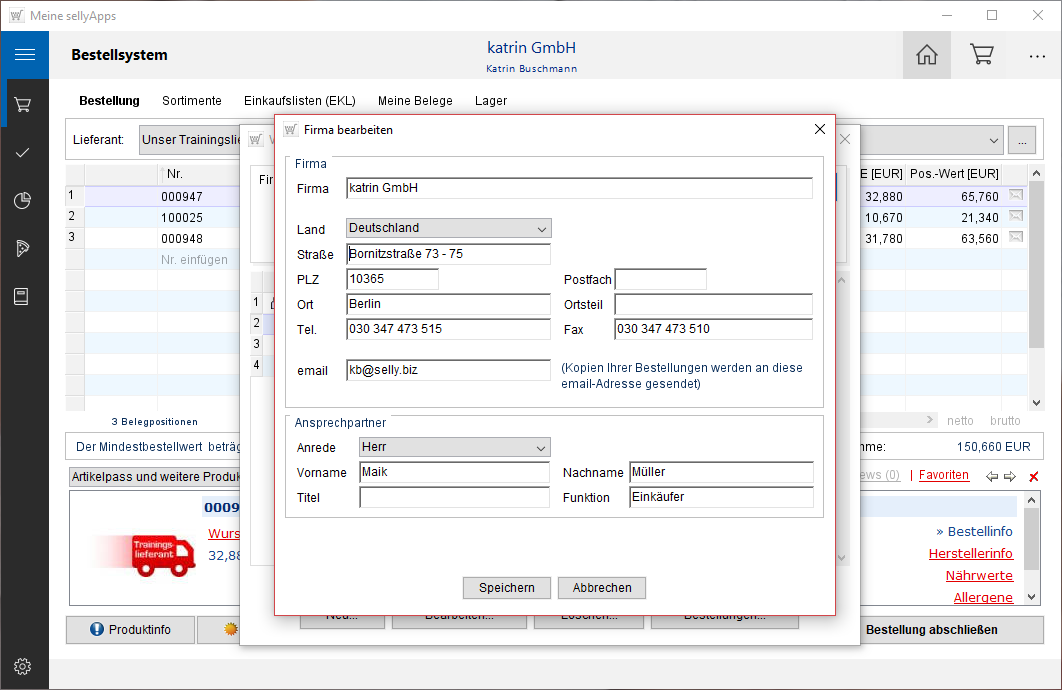The image size is (1062, 690).
Task: Close the Firma bearbeiten dialog
Action: pyautogui.click(x=820, y=130)
